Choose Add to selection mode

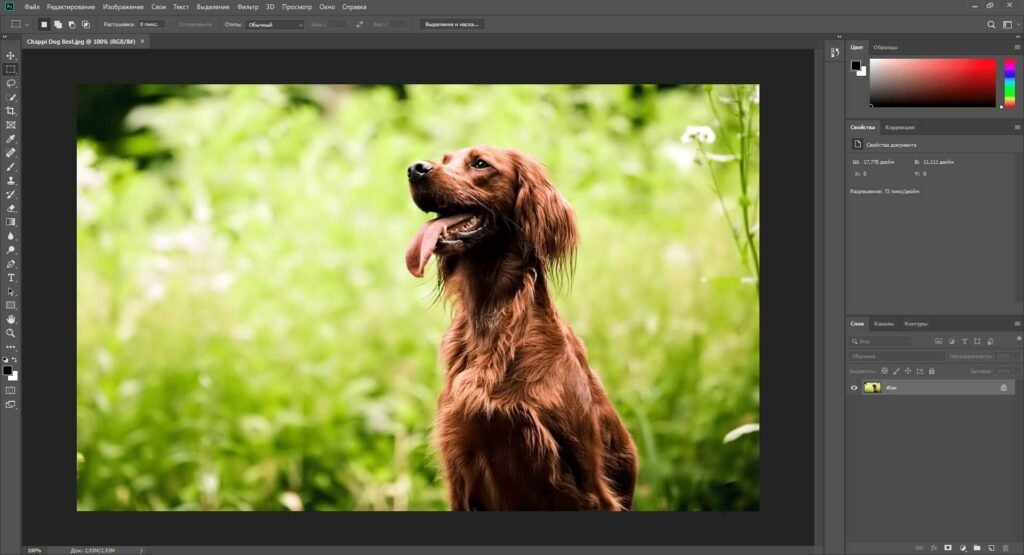tap(57, 25)
